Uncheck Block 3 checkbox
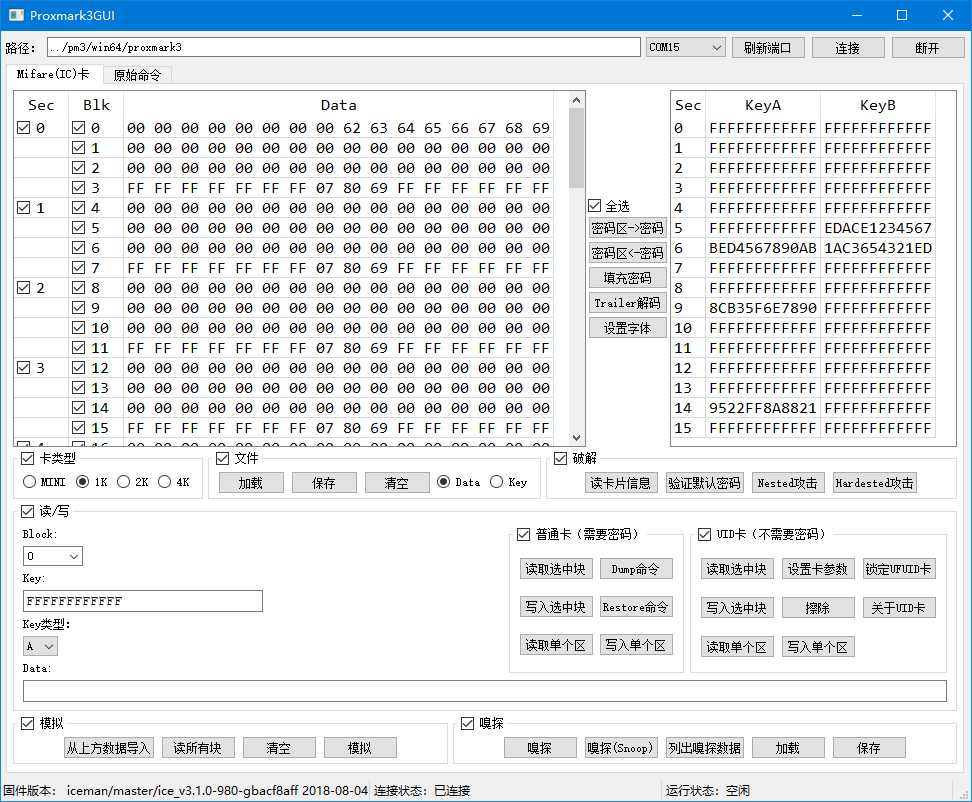Screen dimensions: 972x802 coord(78,187)
